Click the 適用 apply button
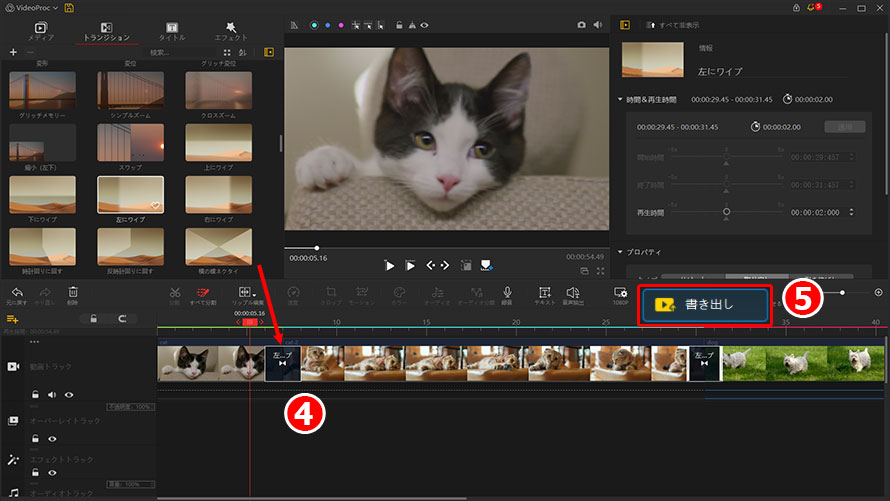The width and height of the screenshot is (890, 501). click(845, 127)
